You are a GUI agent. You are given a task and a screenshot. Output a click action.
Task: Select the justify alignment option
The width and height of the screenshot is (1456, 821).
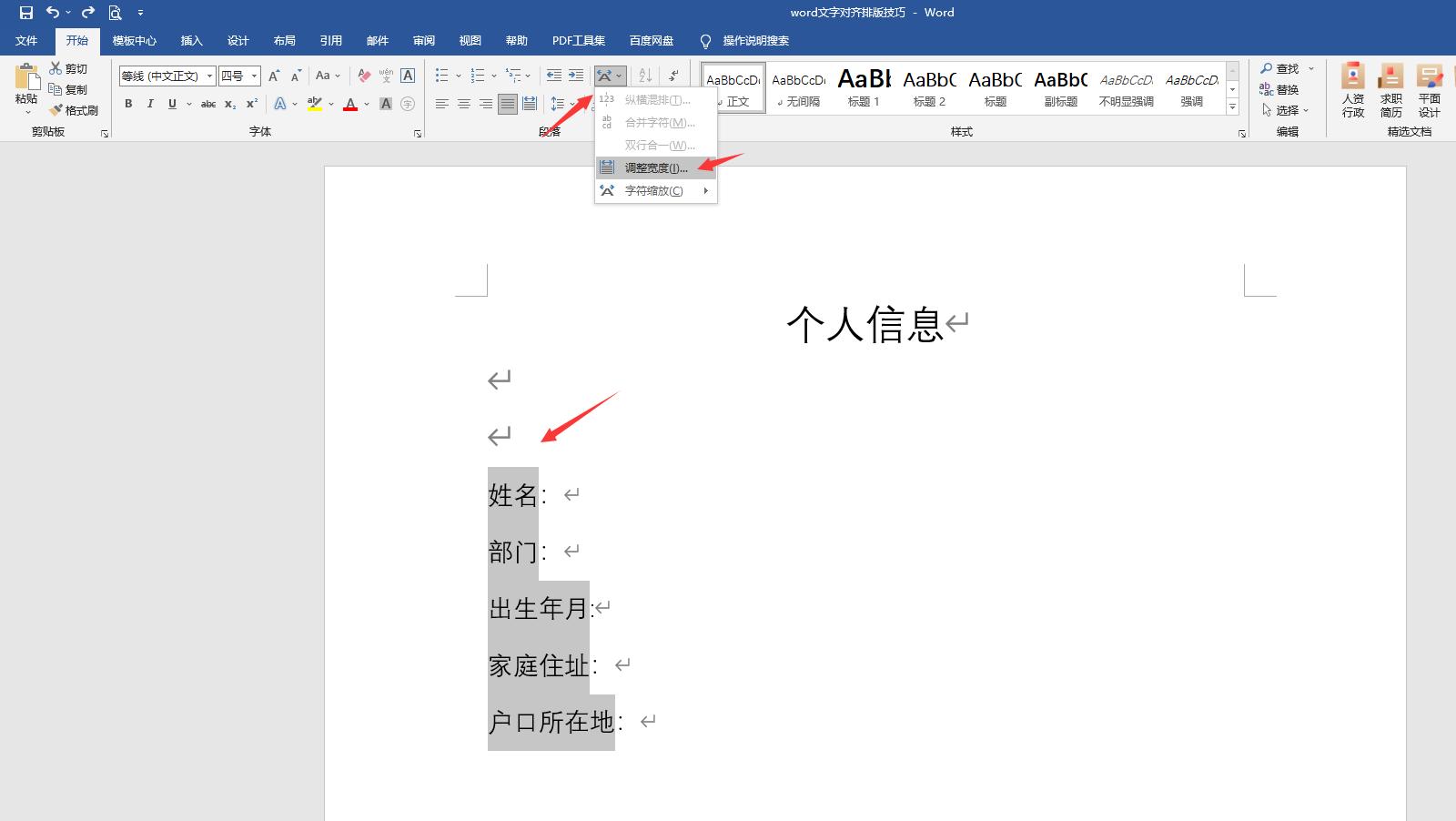507,104
